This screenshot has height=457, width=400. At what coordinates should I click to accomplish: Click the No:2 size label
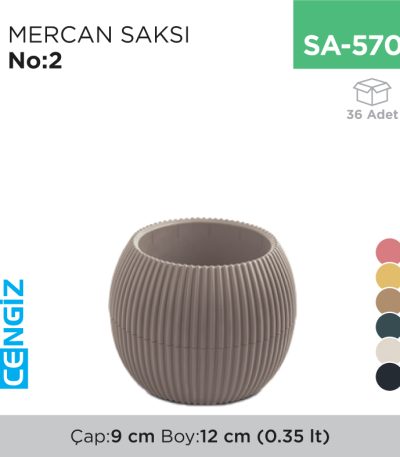pos(35,61)
